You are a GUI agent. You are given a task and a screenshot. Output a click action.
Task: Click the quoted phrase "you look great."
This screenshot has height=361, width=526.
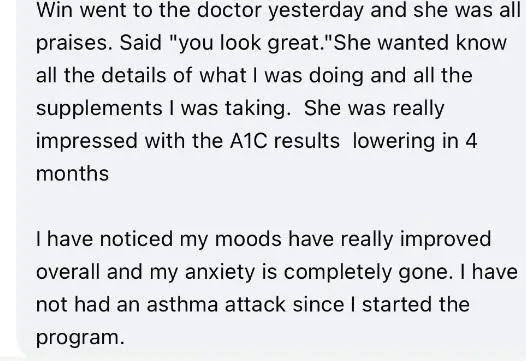pos(248,44)
